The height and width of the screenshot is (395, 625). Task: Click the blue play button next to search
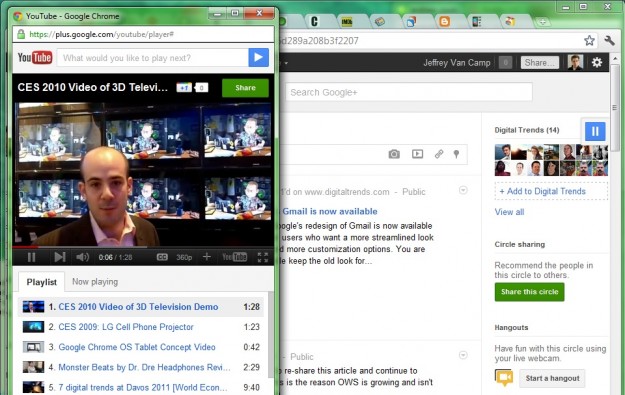258,58
